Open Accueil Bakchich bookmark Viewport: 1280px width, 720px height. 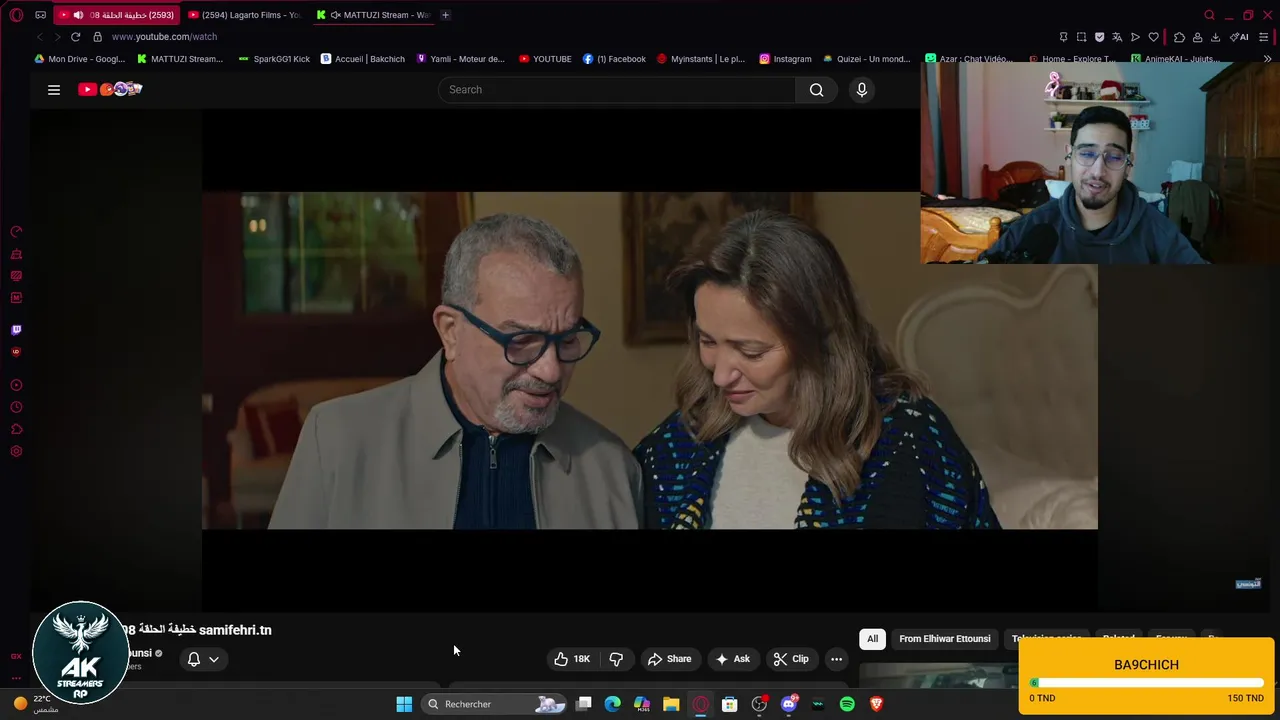(x=363, y=59)
